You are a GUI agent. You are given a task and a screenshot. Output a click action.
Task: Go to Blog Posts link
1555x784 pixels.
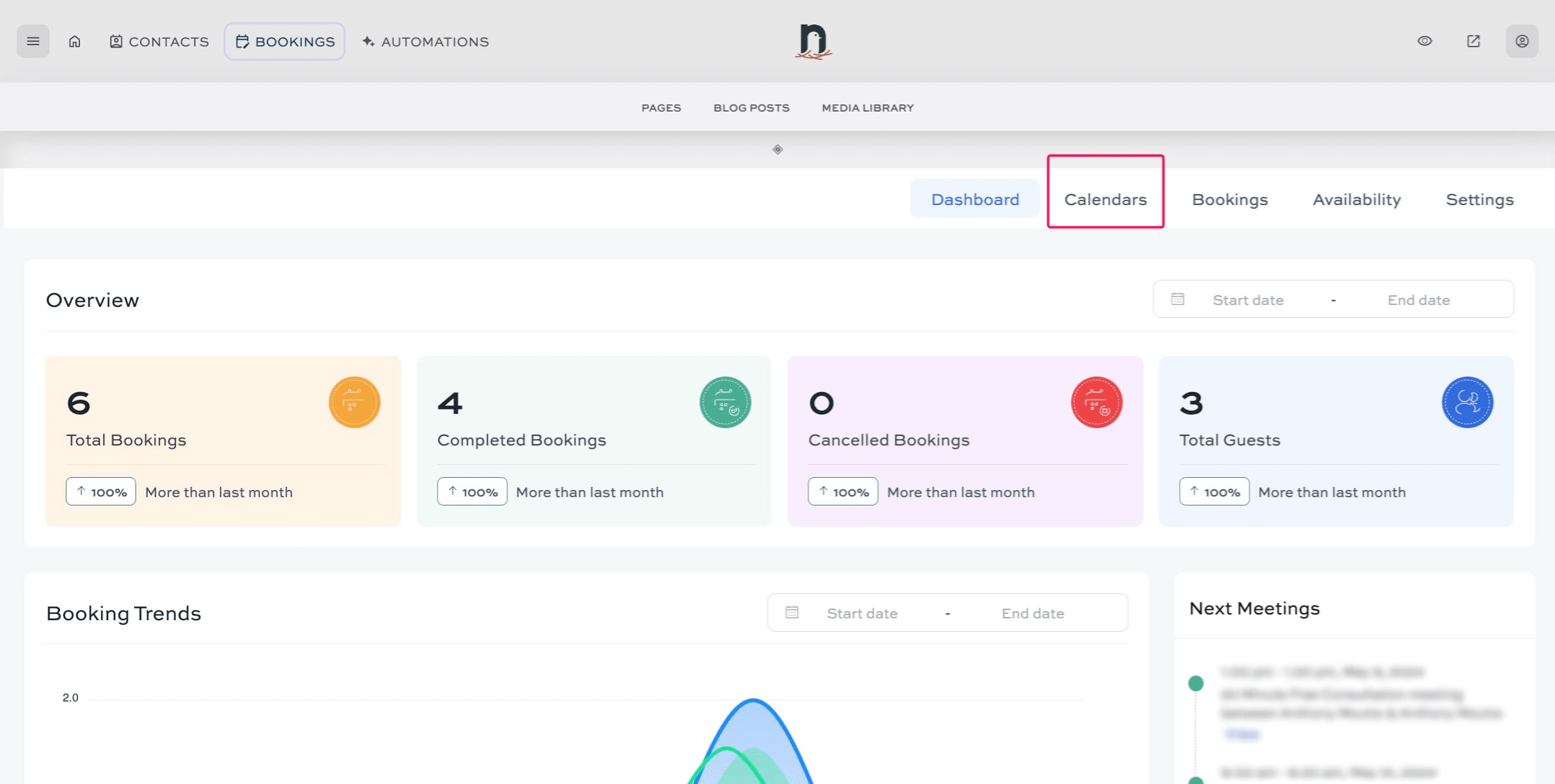click(x=751, y=108)
